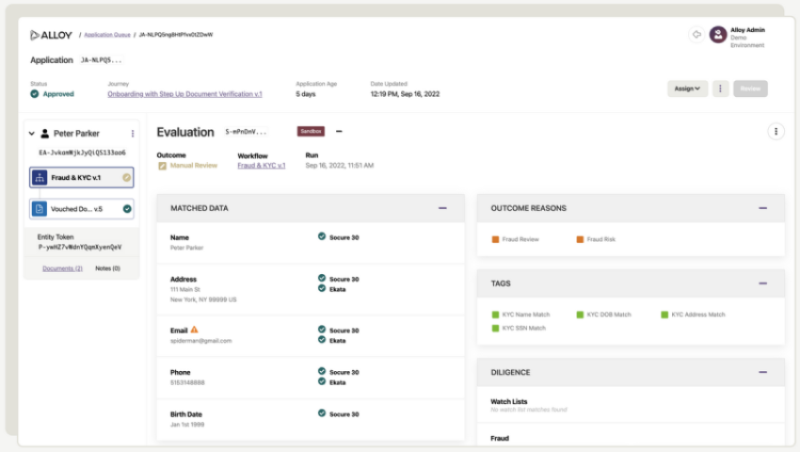Switch to Notes (0)
This screenshot has height=452, width=800.
tap(108, 268)
